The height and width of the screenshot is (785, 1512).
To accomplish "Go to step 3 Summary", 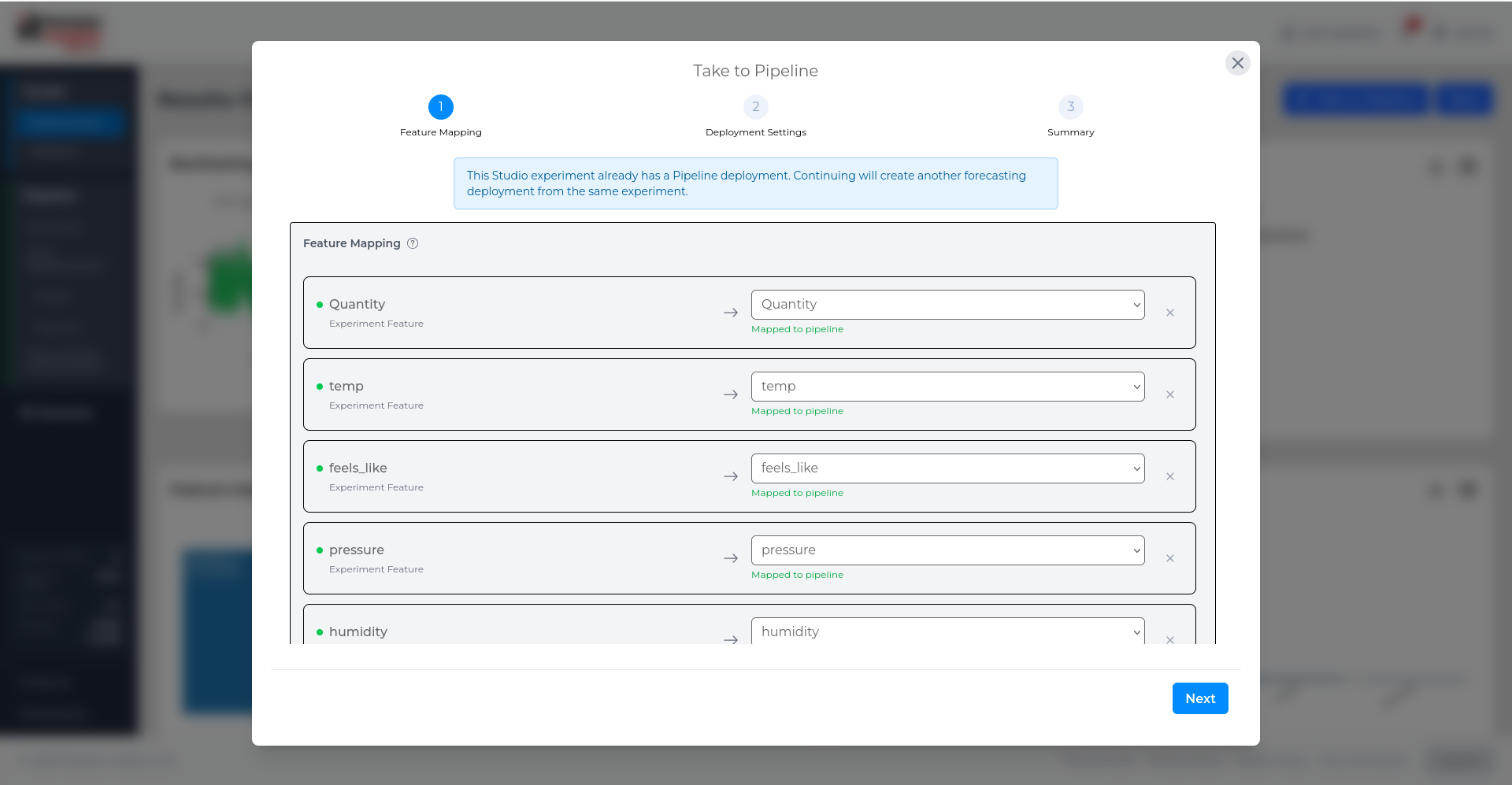I will click(x=1071, y=106).
